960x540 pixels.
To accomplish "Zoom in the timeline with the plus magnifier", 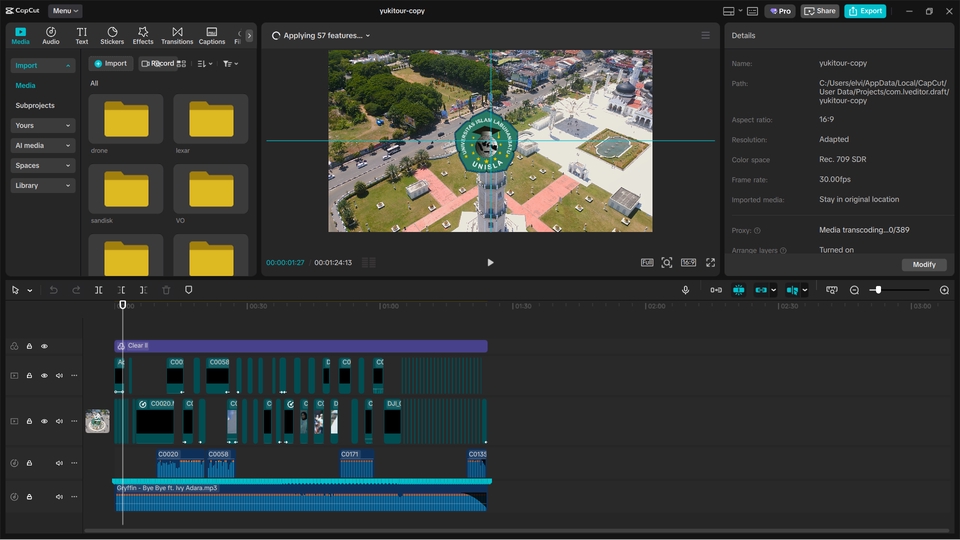I will click(x=944, y=290).
